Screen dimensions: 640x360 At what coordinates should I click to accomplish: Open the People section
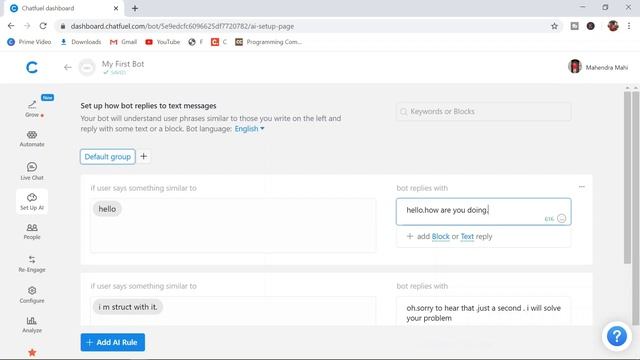[32, 231]
